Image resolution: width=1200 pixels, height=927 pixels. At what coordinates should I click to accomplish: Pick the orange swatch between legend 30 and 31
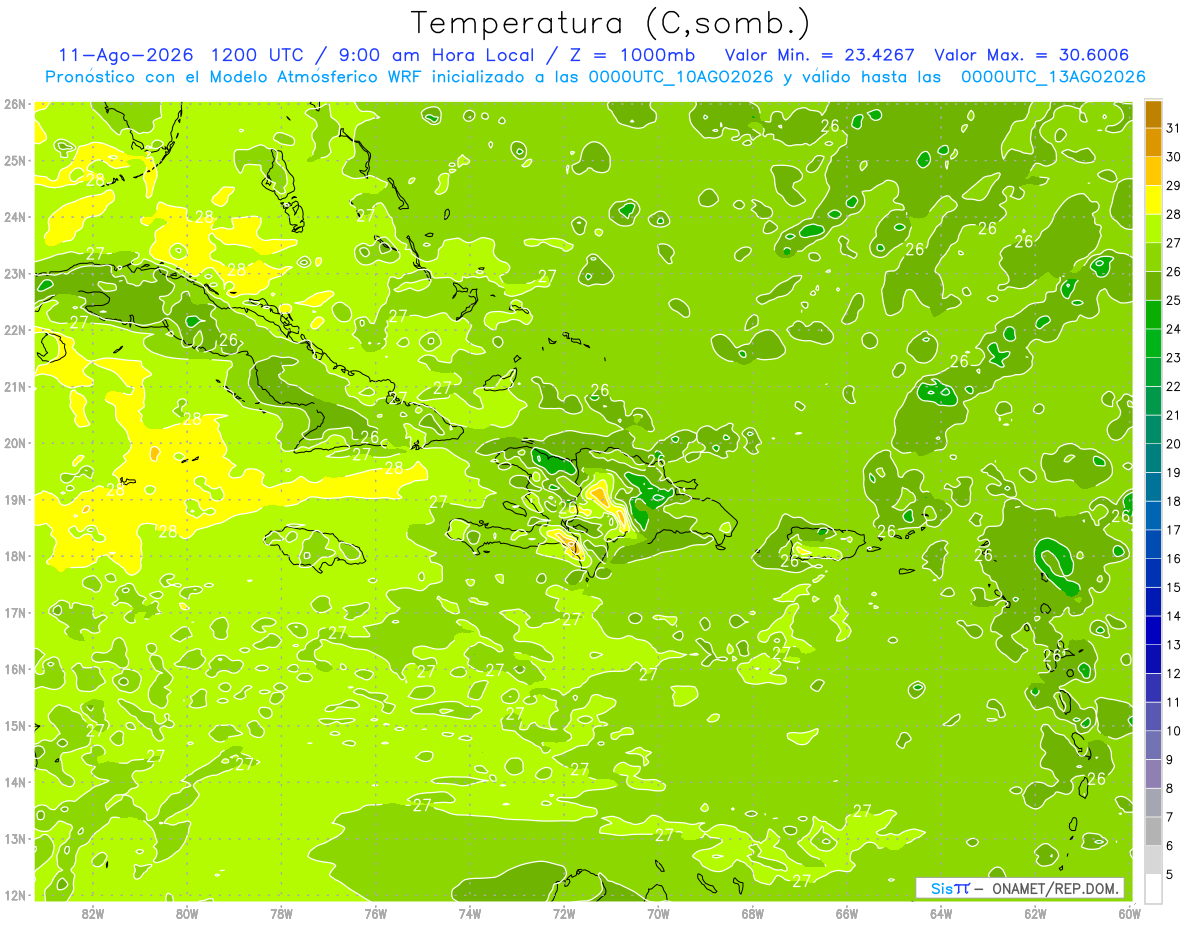(1153, 142)
